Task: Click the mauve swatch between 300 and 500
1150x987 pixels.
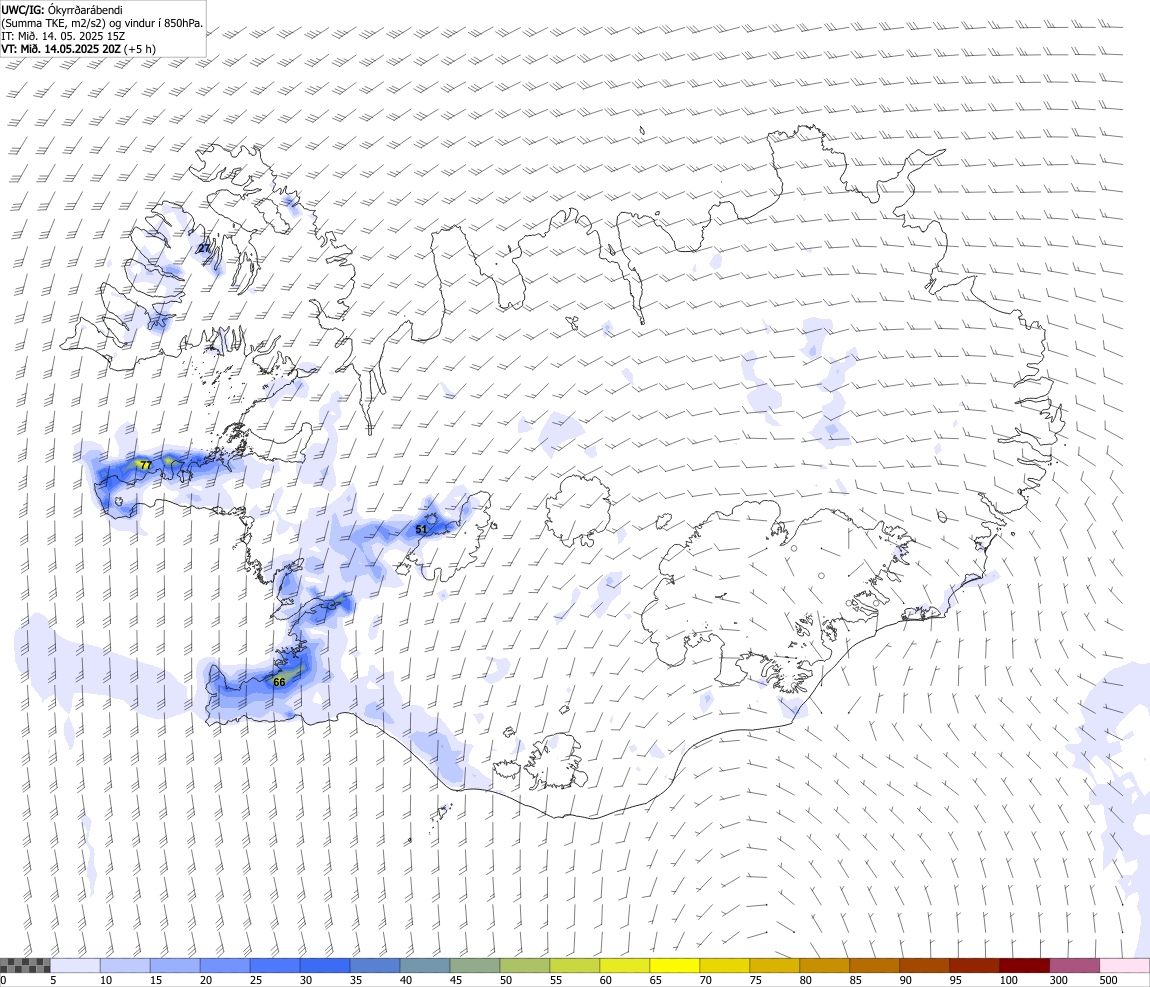Action: coord(1074,966)
